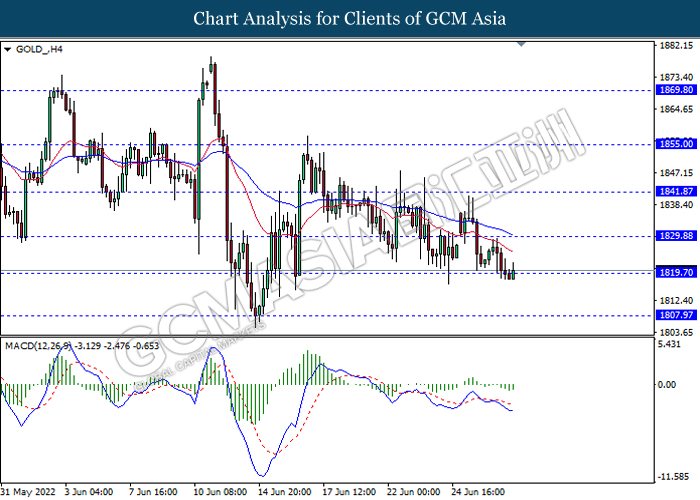The width and height of the screenshot is (700, 500).
Task: Click the 10 Jun 08:00 time label
Action: point(220,492)
